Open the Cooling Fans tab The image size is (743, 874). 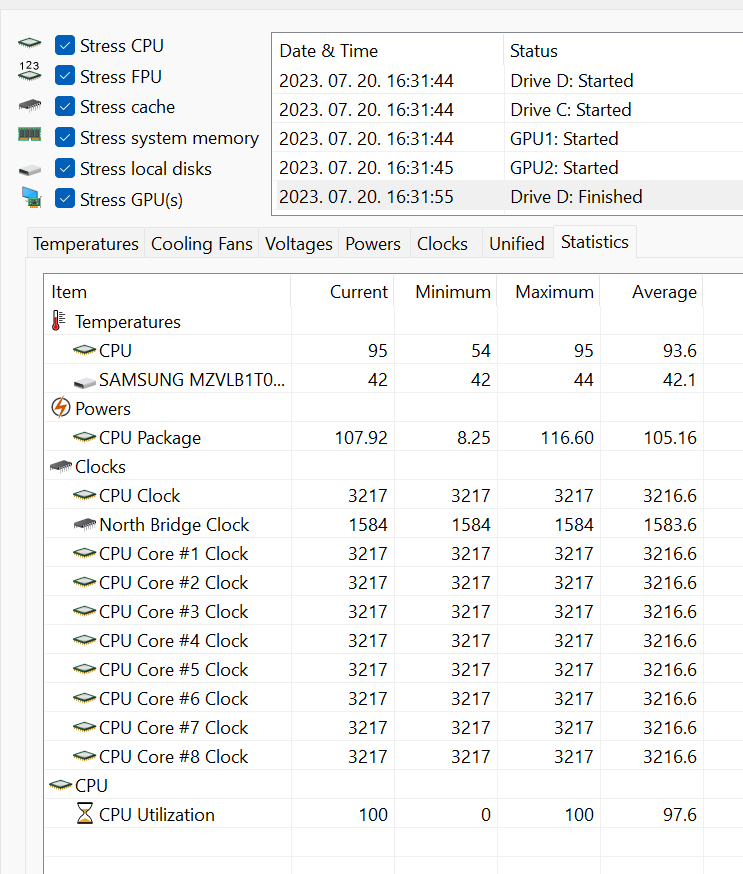pos(202,244)
